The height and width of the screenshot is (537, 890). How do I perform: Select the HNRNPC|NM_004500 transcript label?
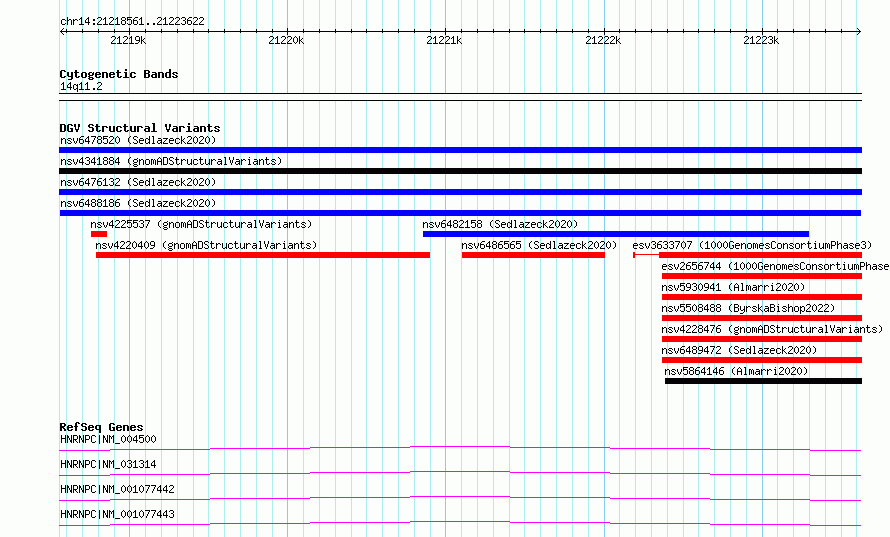tap(108, 439)
